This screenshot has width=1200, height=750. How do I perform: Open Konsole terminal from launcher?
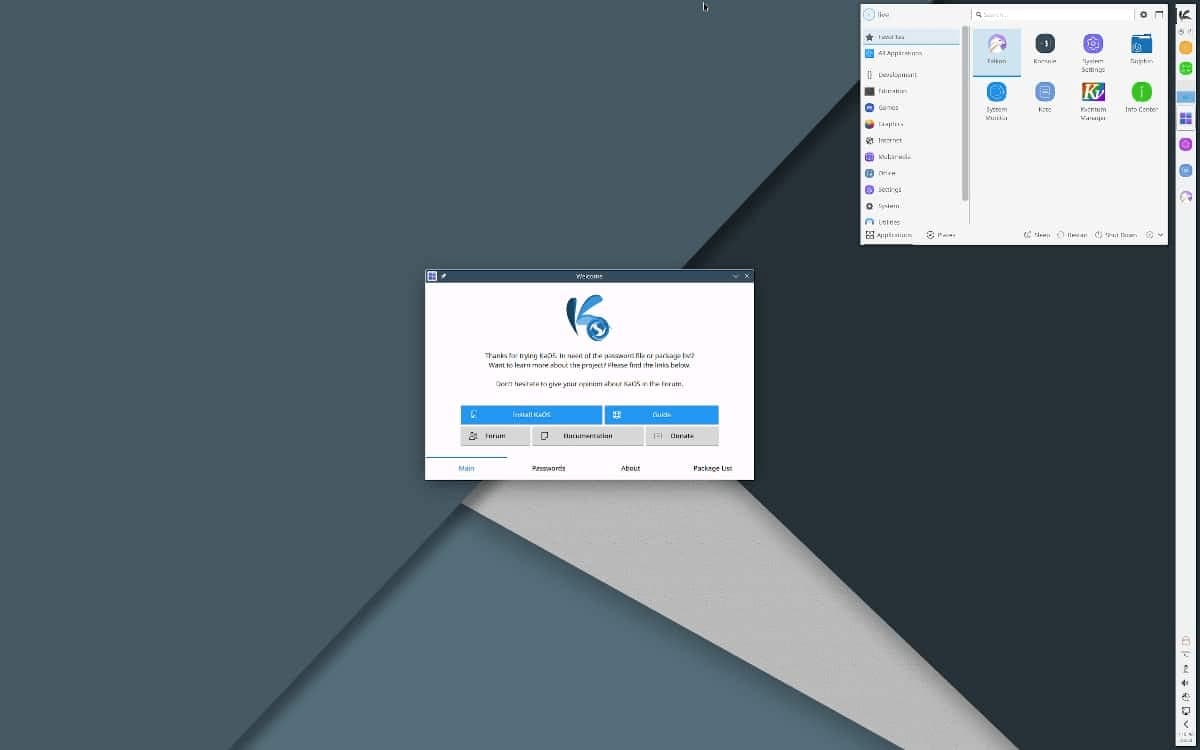pyautogui.click(x=1045, y=49)
